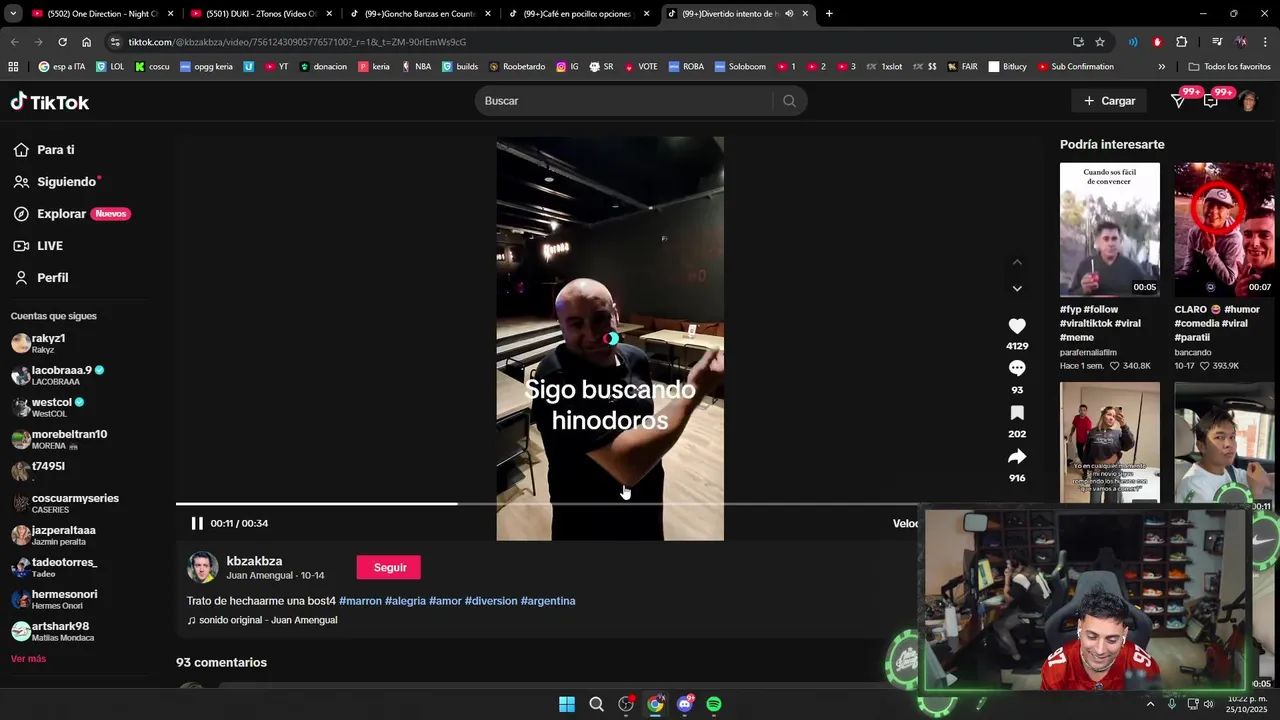Open Explorar section
Image resolution: width=1280 pixels, height=720 pixels.
(x=71, y=214)
